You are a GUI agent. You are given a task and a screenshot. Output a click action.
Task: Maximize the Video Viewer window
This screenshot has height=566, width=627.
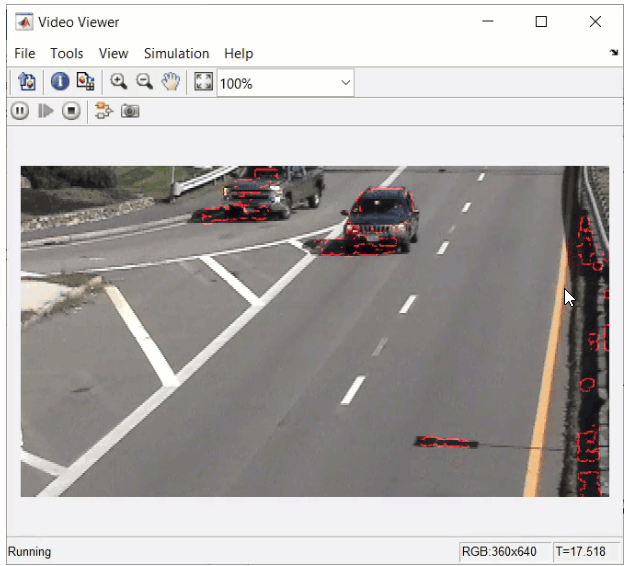pos(541,21)
